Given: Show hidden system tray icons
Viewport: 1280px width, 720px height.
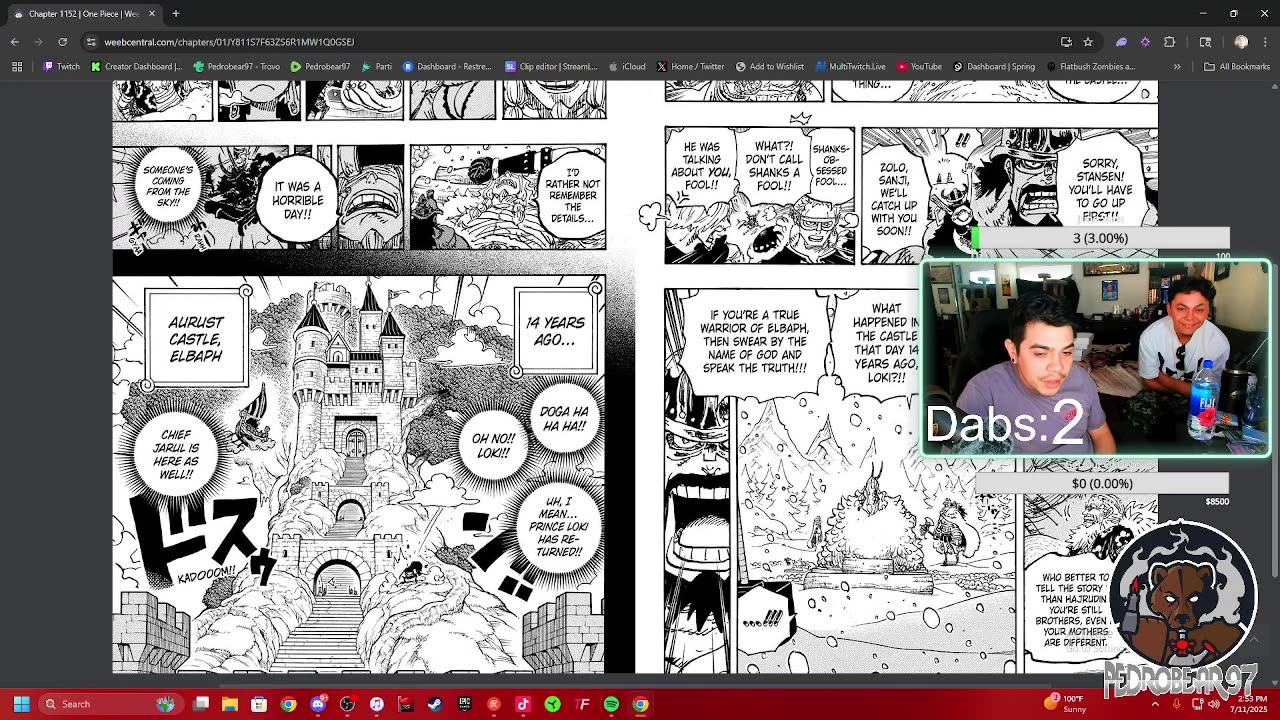Looking at the screenshot, I should (x=1155, y=704).
